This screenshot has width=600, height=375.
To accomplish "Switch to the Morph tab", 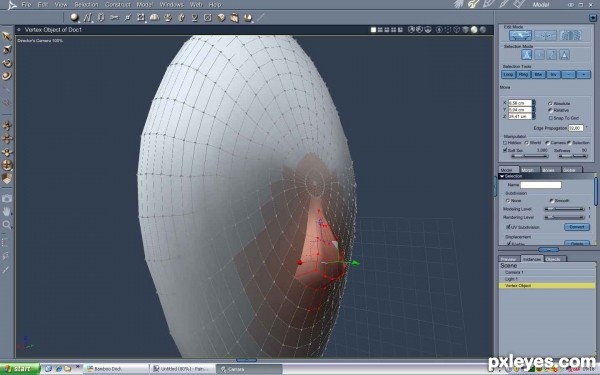I will pyautogui.click(x=527, y=170).
